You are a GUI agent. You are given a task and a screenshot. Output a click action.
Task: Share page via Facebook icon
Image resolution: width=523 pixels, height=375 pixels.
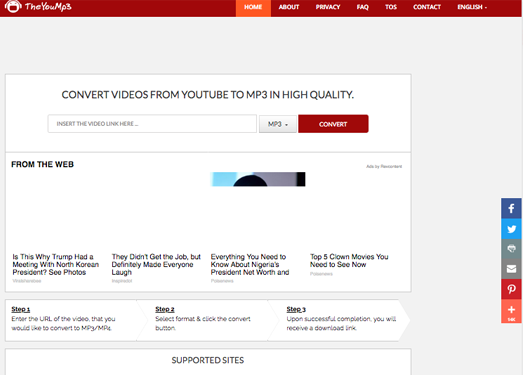pyautogui.click(x=511, y=209)
